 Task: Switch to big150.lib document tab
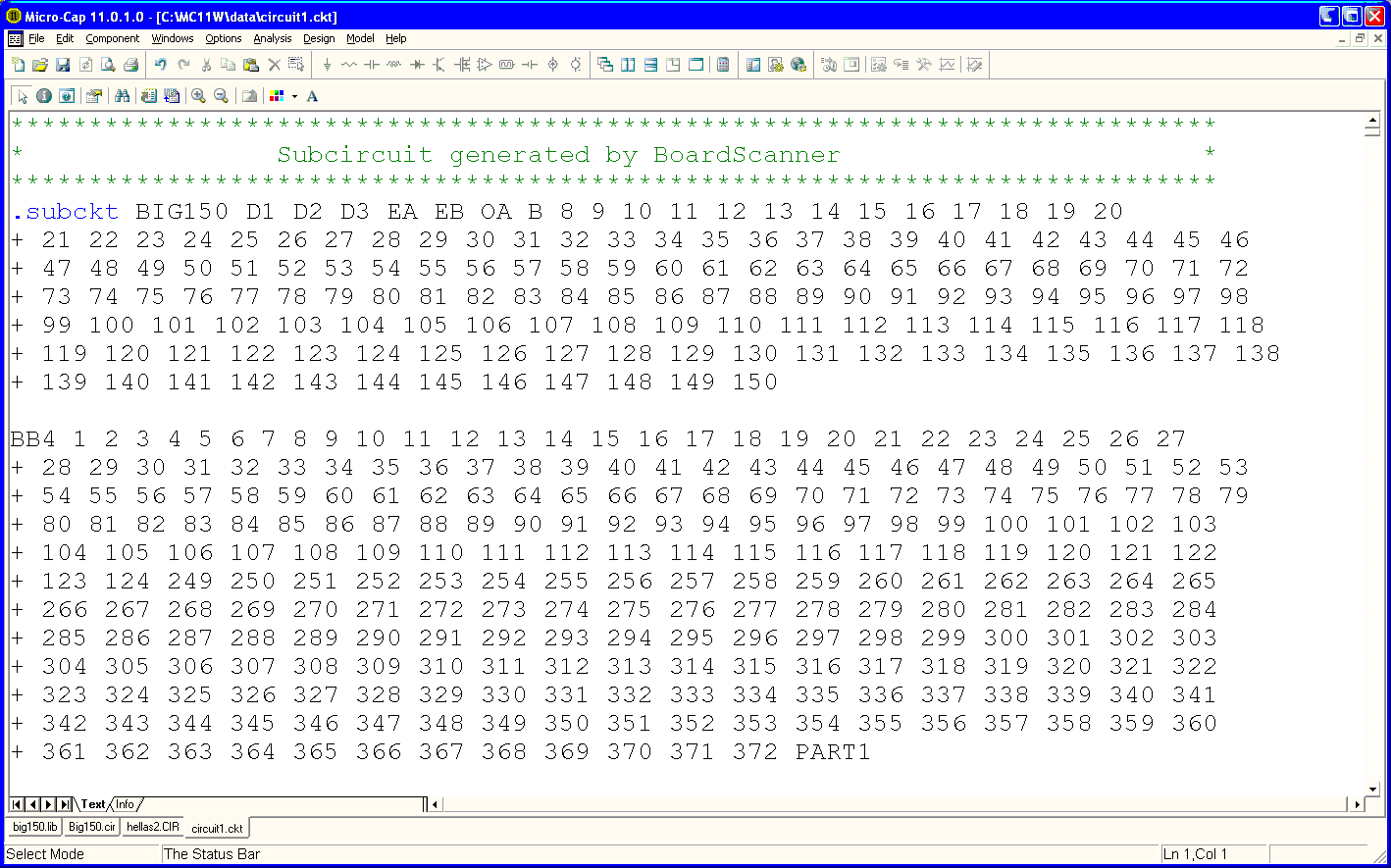click(x=35, y=827)
